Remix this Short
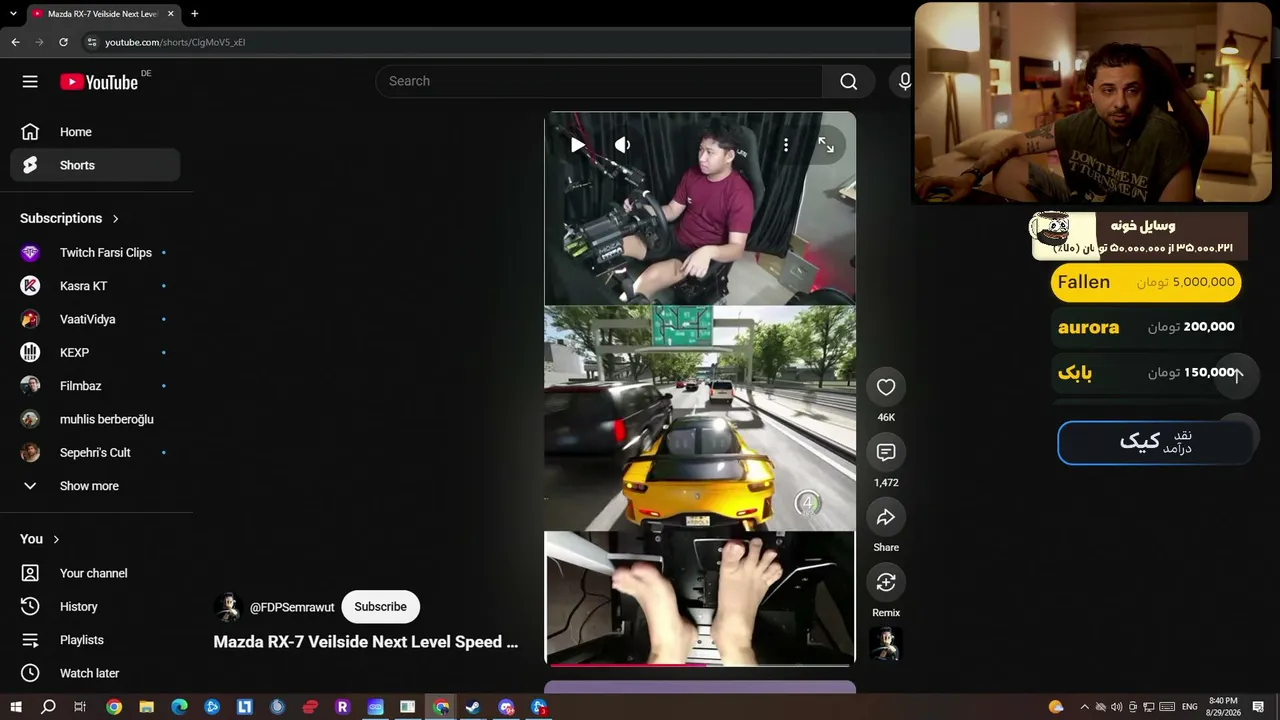 pos(886,582)
